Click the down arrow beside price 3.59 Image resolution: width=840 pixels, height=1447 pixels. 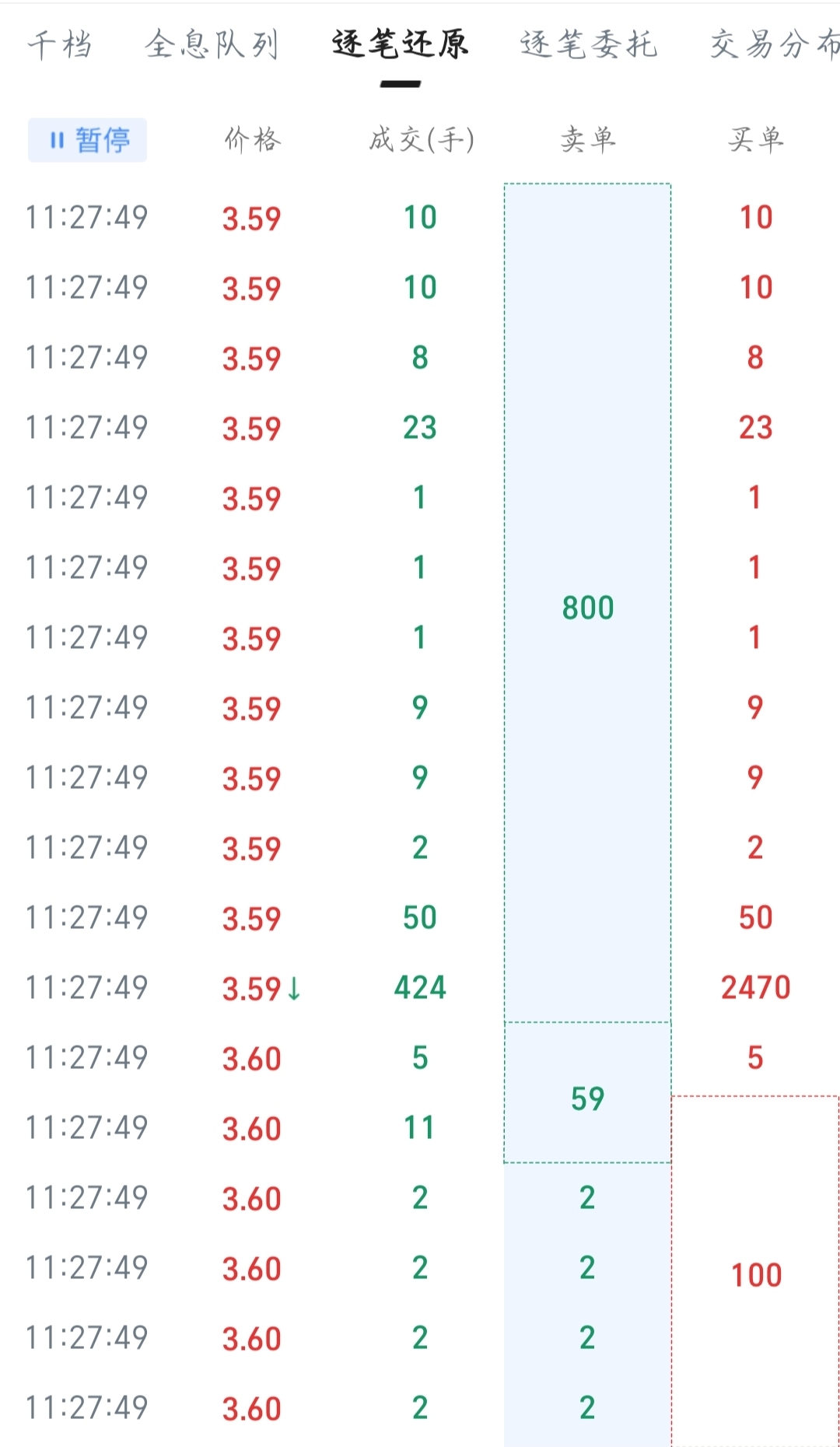[294, 988]
